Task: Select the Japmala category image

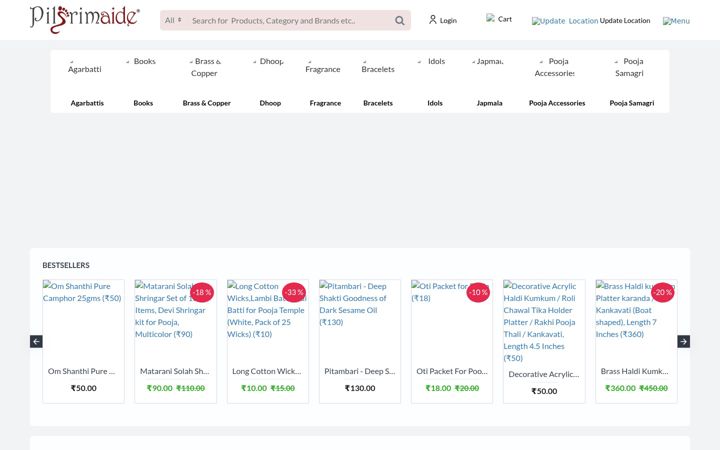Action: [x=488, y=62]
